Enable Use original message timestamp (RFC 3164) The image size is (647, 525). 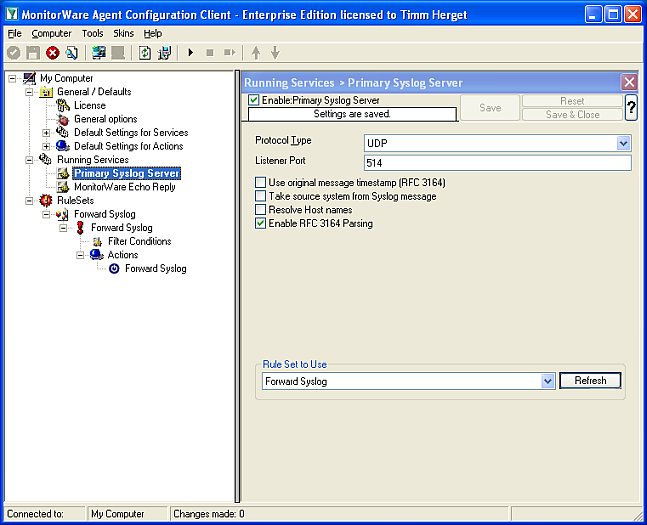[x=260, y=182]
